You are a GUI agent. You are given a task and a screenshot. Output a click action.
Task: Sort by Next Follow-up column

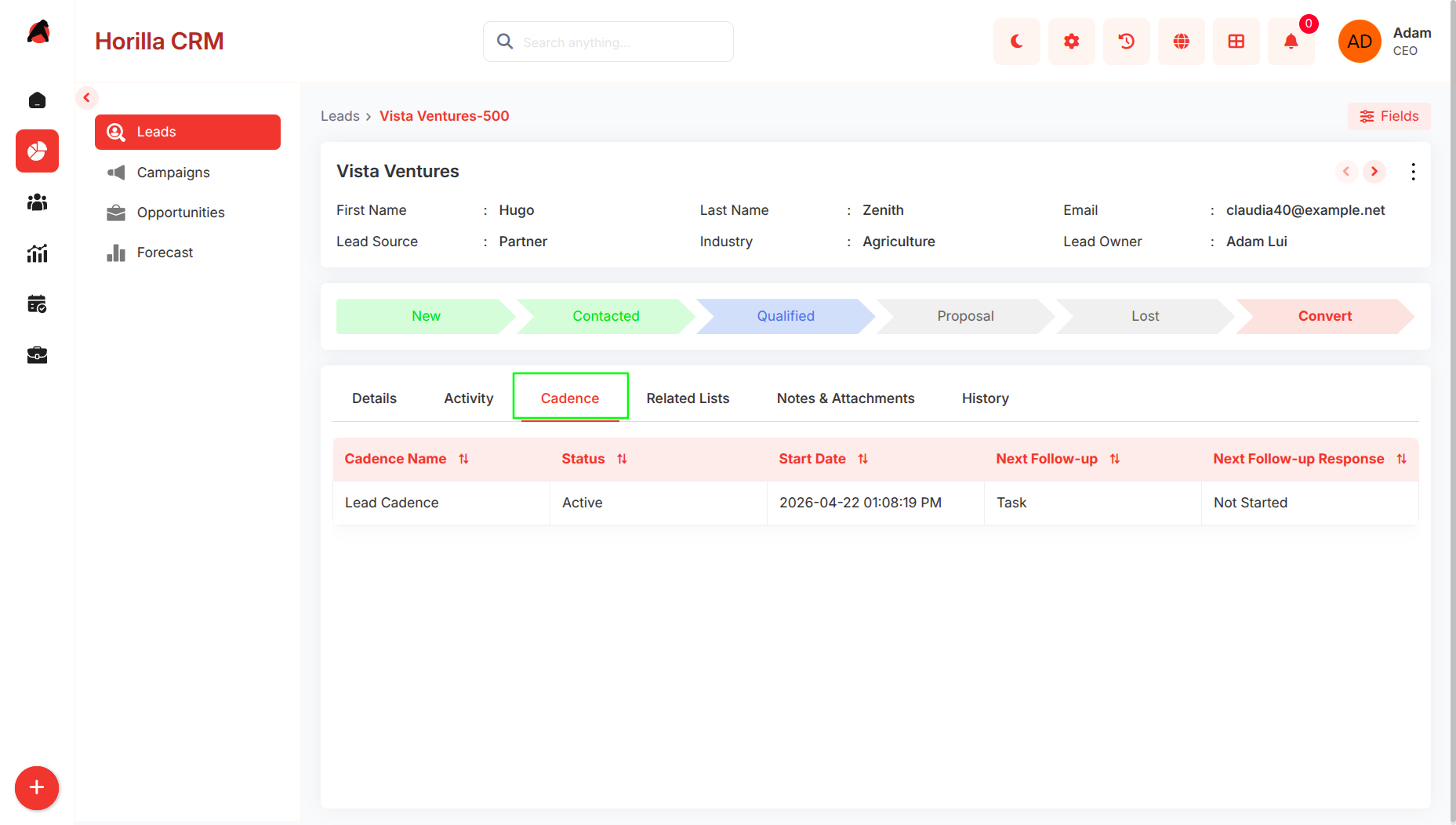click(1115, 459)
